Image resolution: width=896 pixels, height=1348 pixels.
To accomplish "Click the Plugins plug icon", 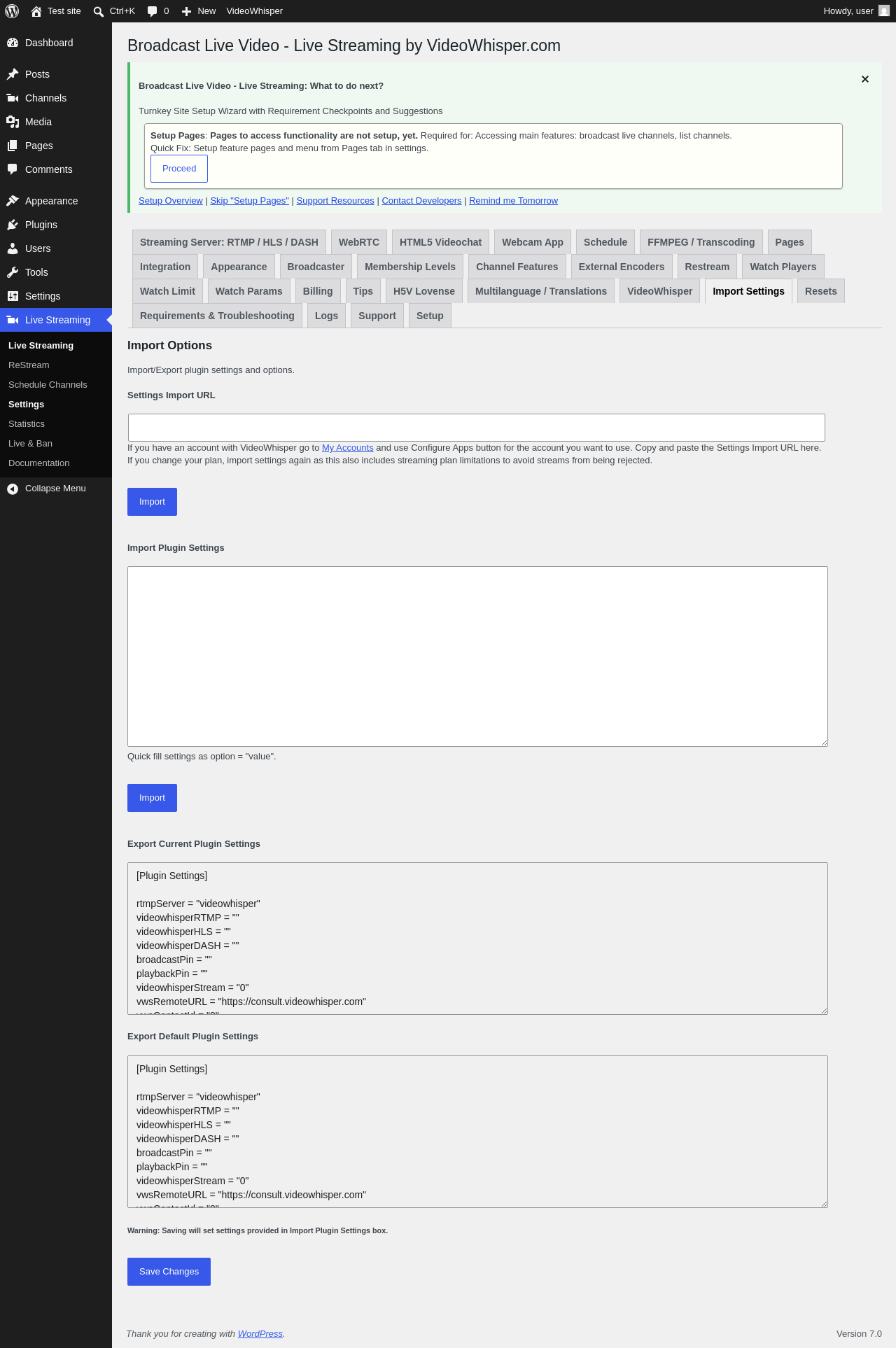I will pos(13,225).
